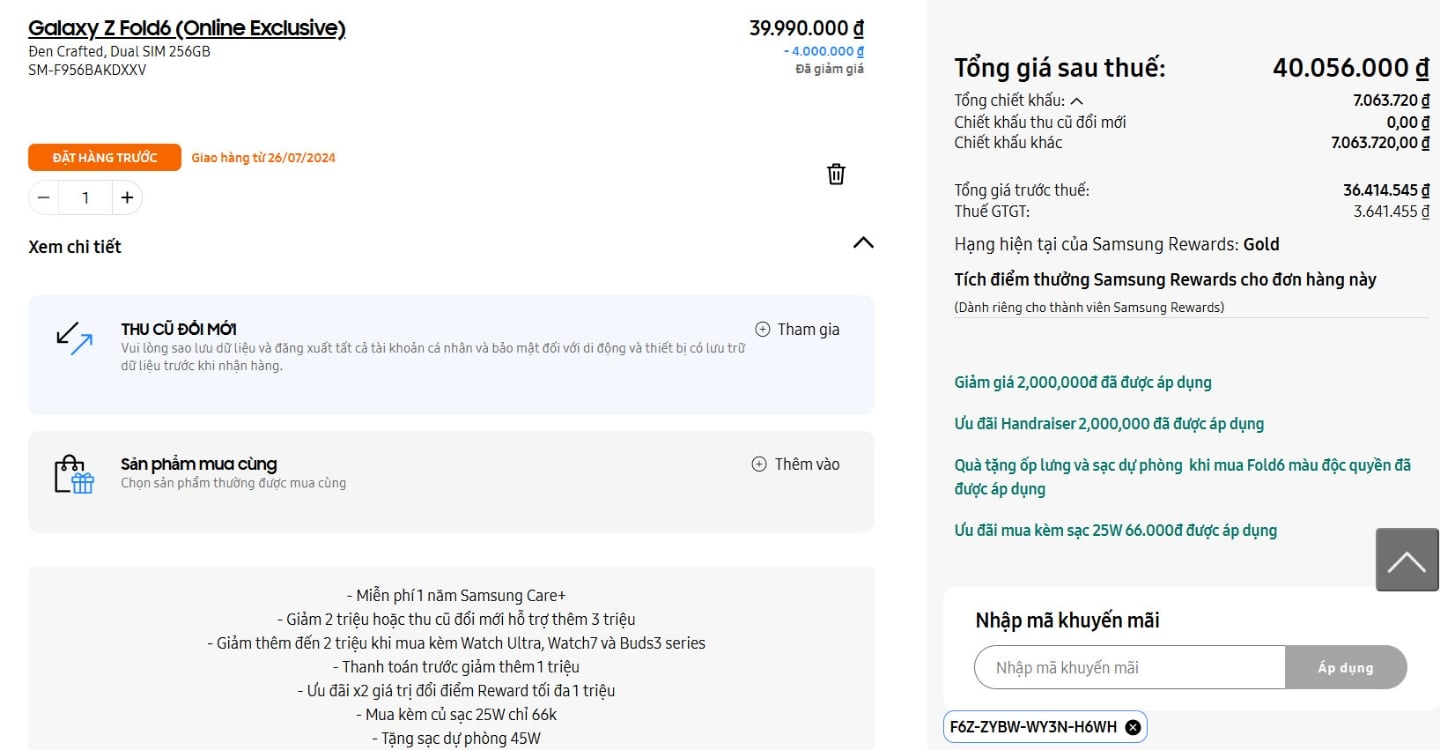
Task: Click the line Miễn phí 1 năm Samsung Care+
Action: (456, 595)
